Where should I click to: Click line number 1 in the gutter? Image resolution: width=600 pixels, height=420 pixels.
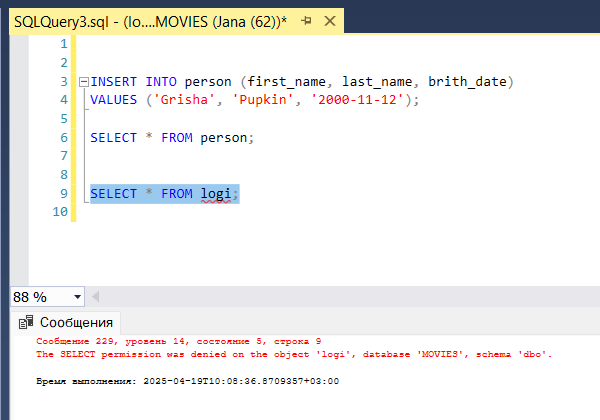(64, 44)
